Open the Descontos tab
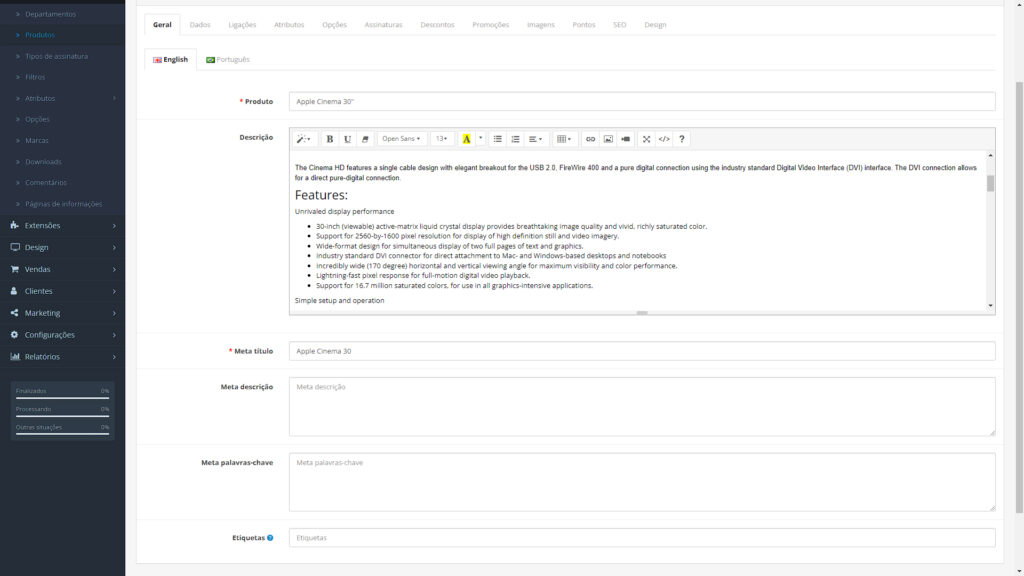This screenshot has width=1024, height=576. (x=438, y=25)
